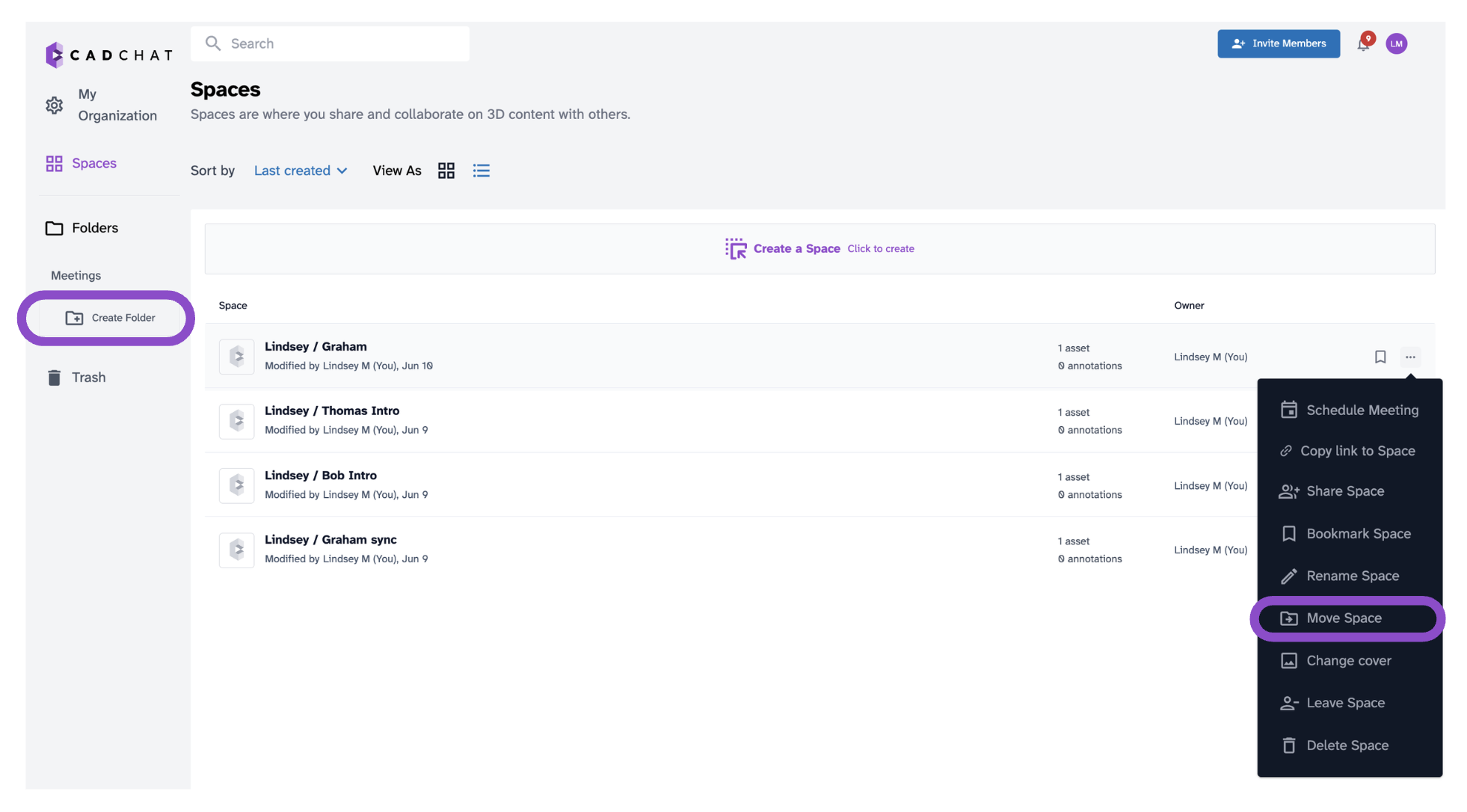Switch to grid view layout
Viewport: 1467px width, 812px height.
tap(446, 170)
